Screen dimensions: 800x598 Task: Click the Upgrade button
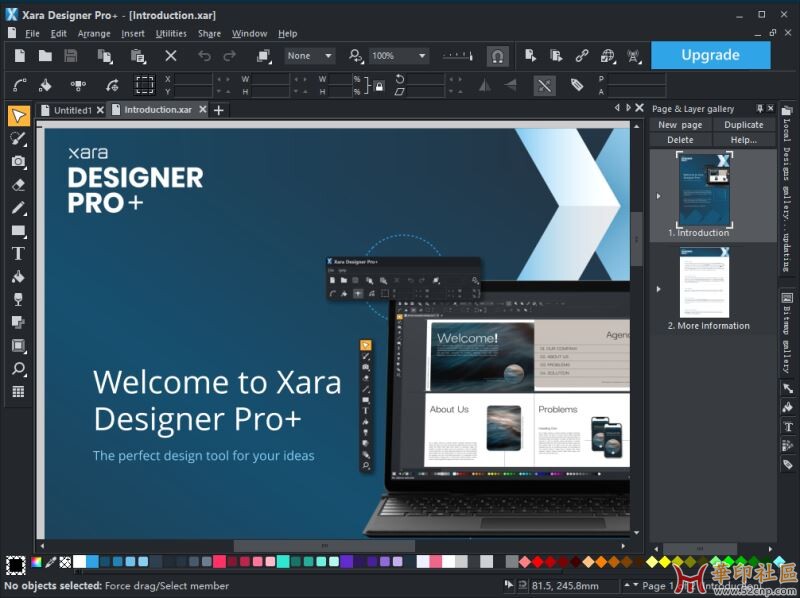click(710, 55)
